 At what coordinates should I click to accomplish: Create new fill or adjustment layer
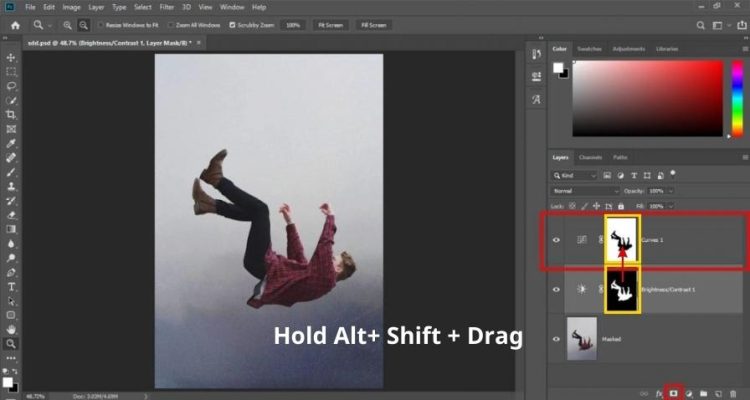(x=689, y=393)
